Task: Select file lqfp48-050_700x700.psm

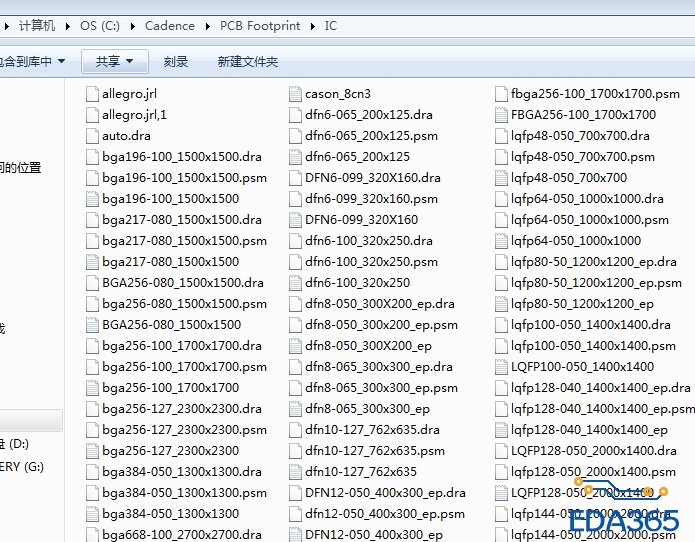Action: point(574,157)
